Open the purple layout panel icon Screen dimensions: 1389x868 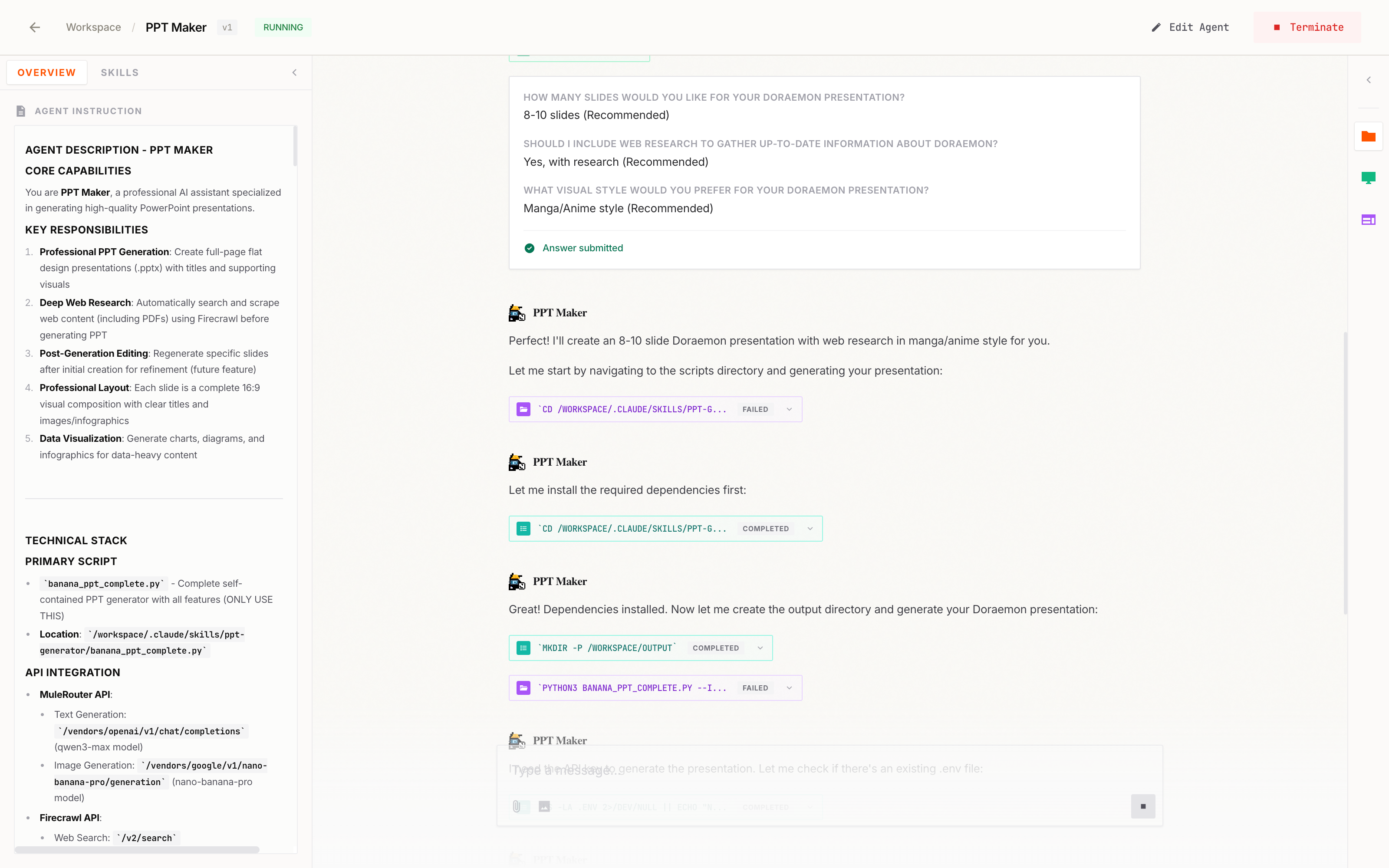click(1368, 220)
